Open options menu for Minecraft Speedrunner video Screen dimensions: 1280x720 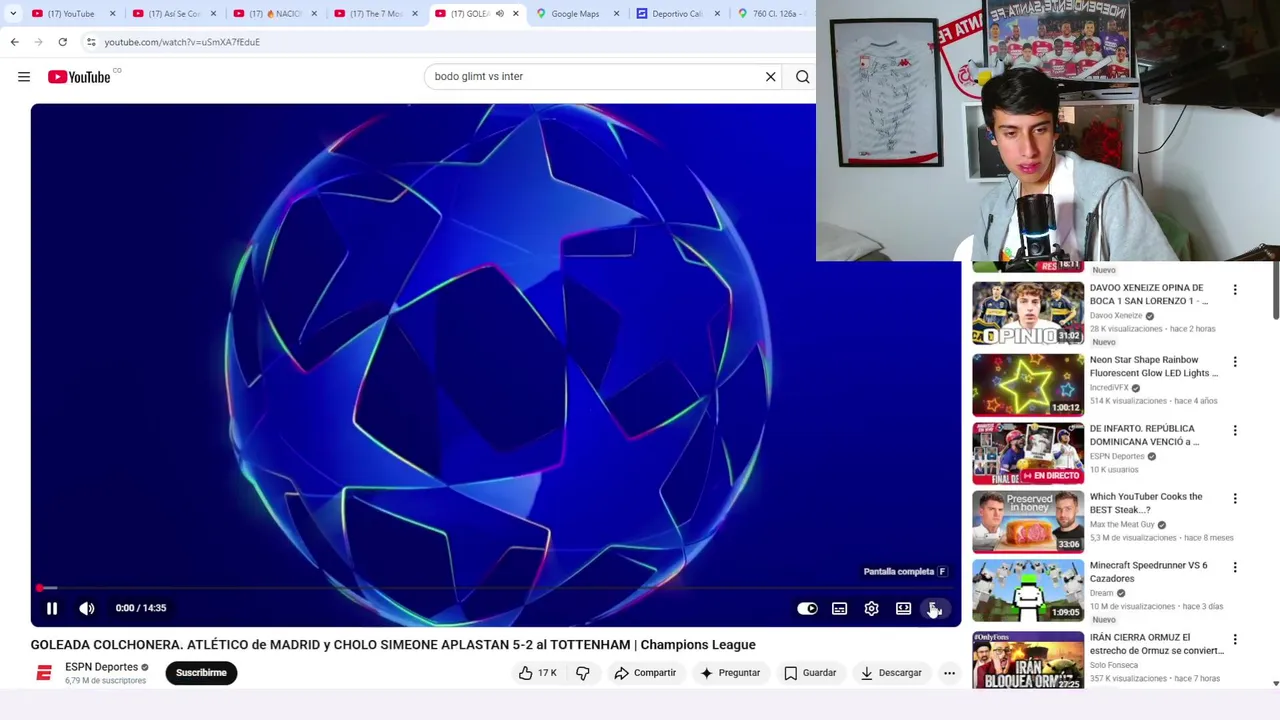1235,568
